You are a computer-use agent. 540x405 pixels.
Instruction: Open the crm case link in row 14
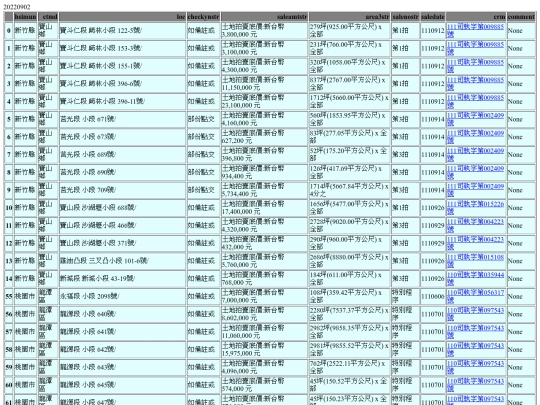click(475, 279)
